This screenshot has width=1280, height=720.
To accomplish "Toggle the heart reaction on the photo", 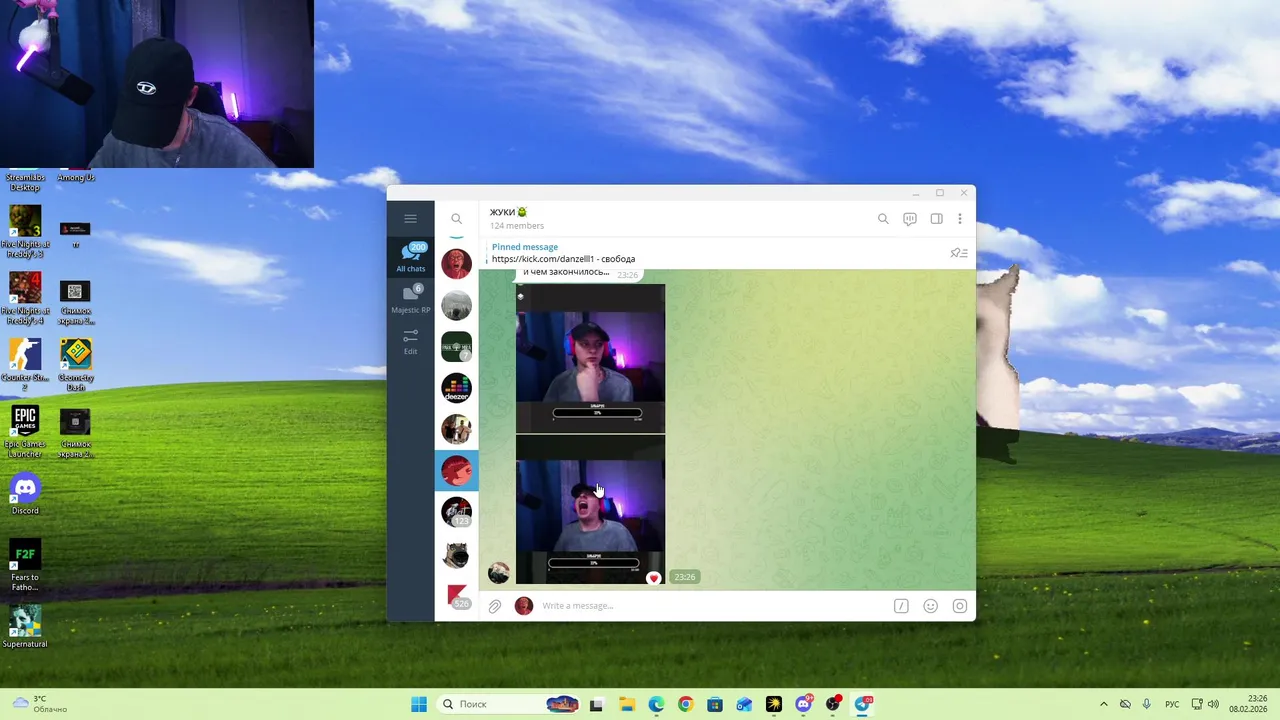I will point(654,578).
